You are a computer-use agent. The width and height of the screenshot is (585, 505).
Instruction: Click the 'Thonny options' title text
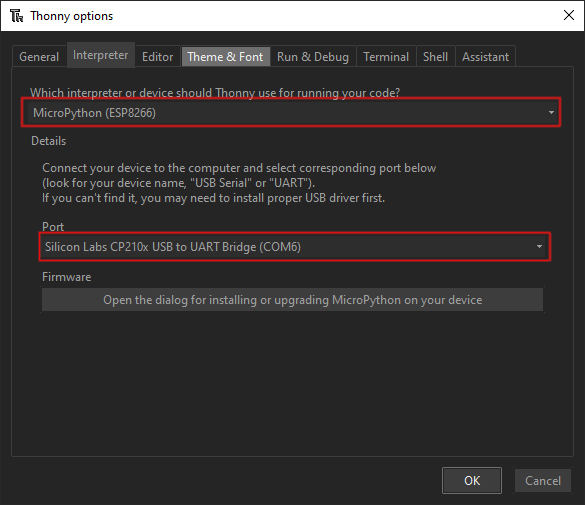coord(72,16)
